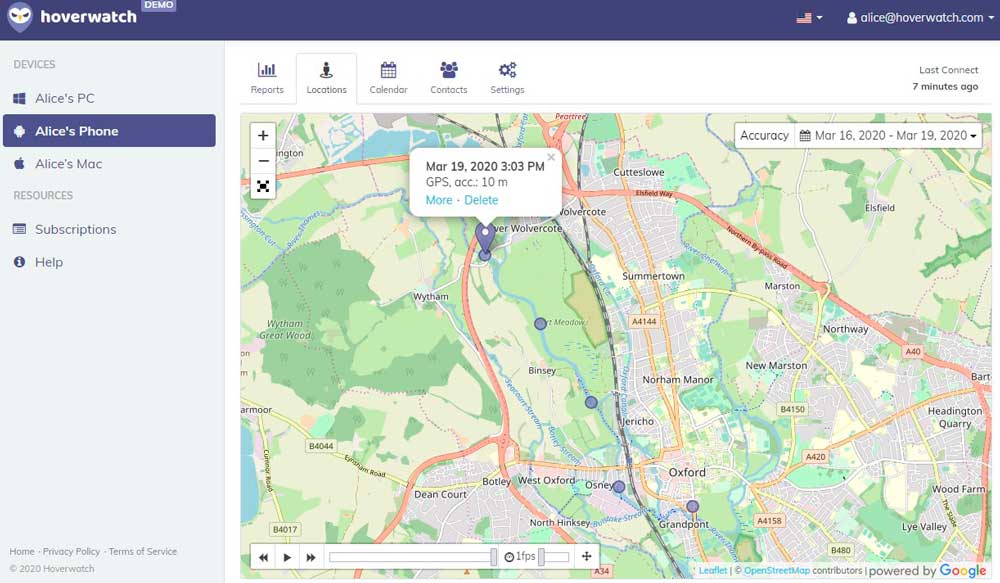Zoom out of the map
This screenshot has width=1000, height=583.
(x=263, y=161)
